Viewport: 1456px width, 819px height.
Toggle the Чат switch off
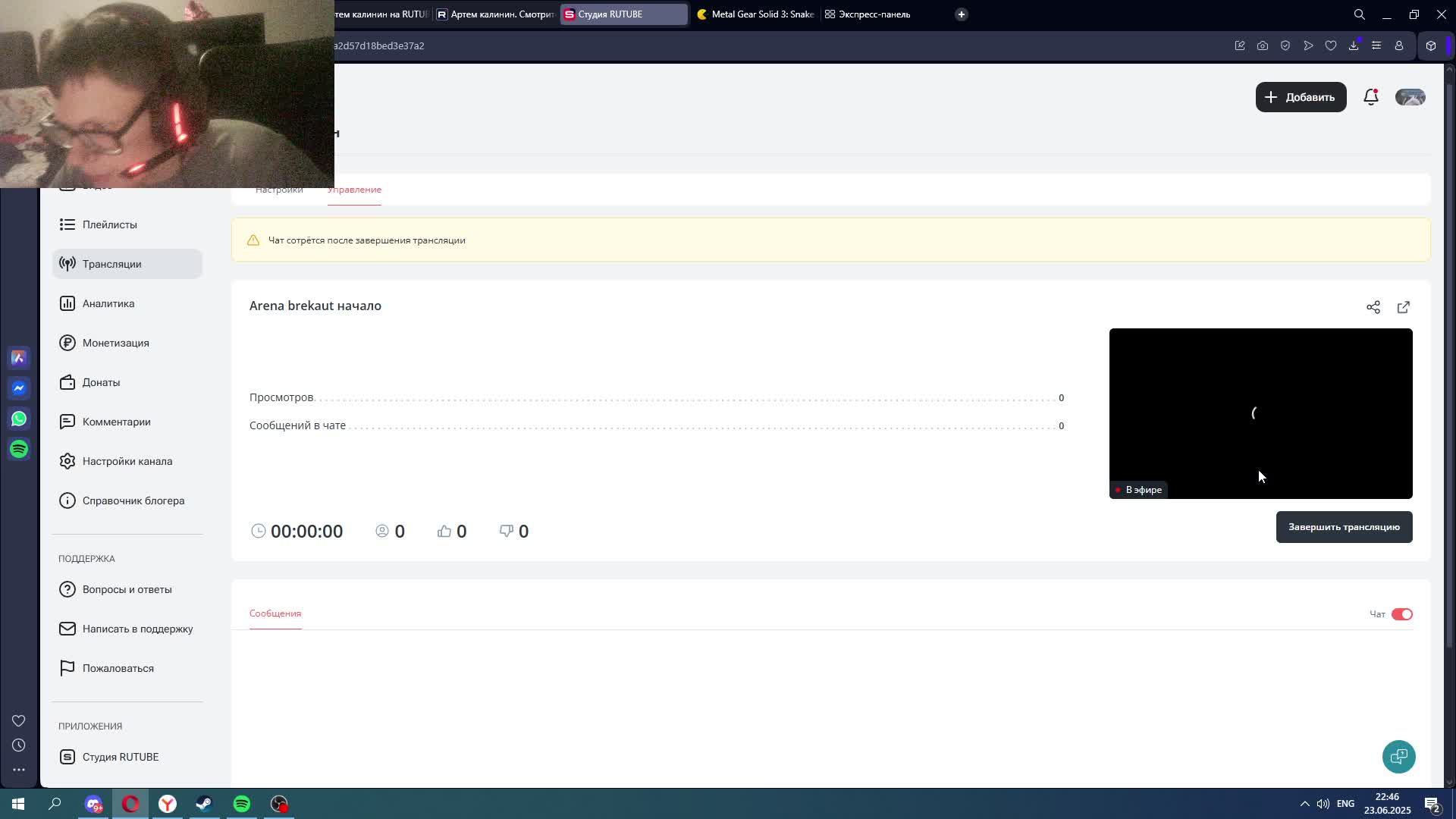pyautogui.click(x=1401, y=614)
